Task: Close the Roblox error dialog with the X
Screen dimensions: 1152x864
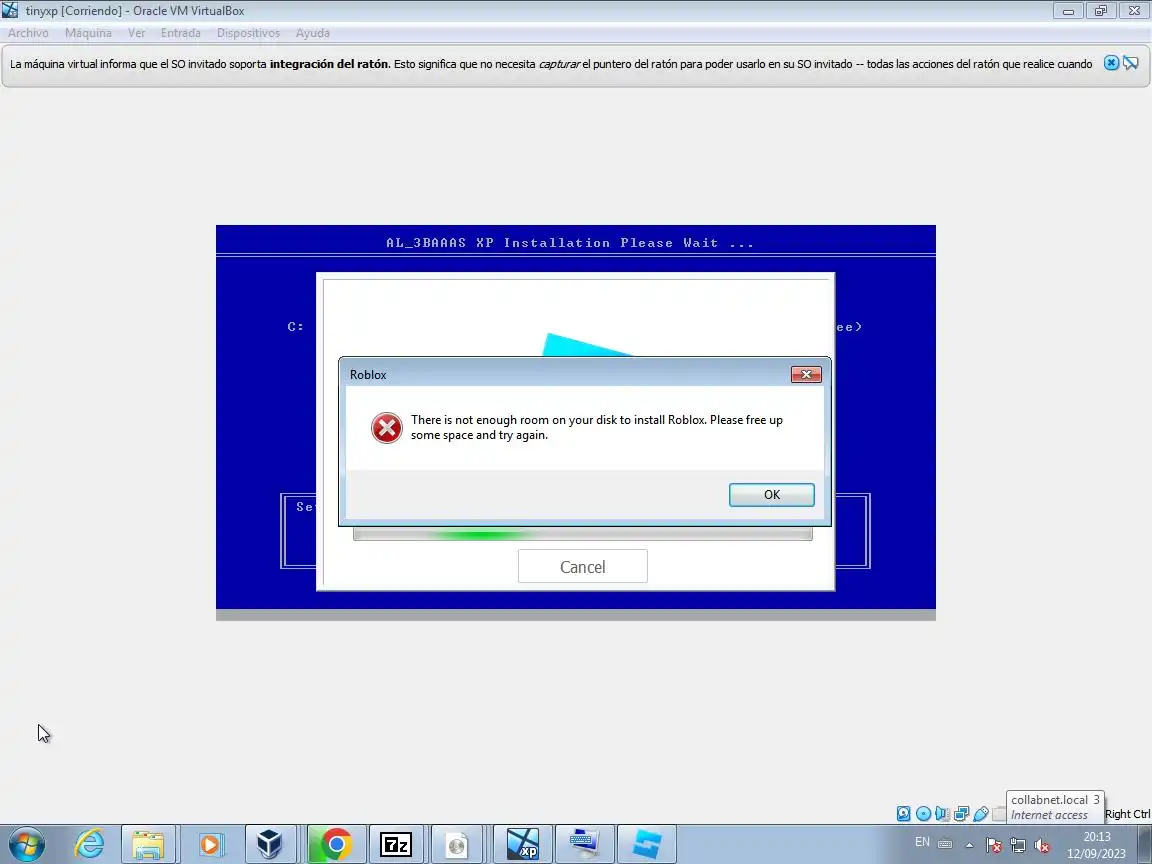Action: [x=806, y=375]
